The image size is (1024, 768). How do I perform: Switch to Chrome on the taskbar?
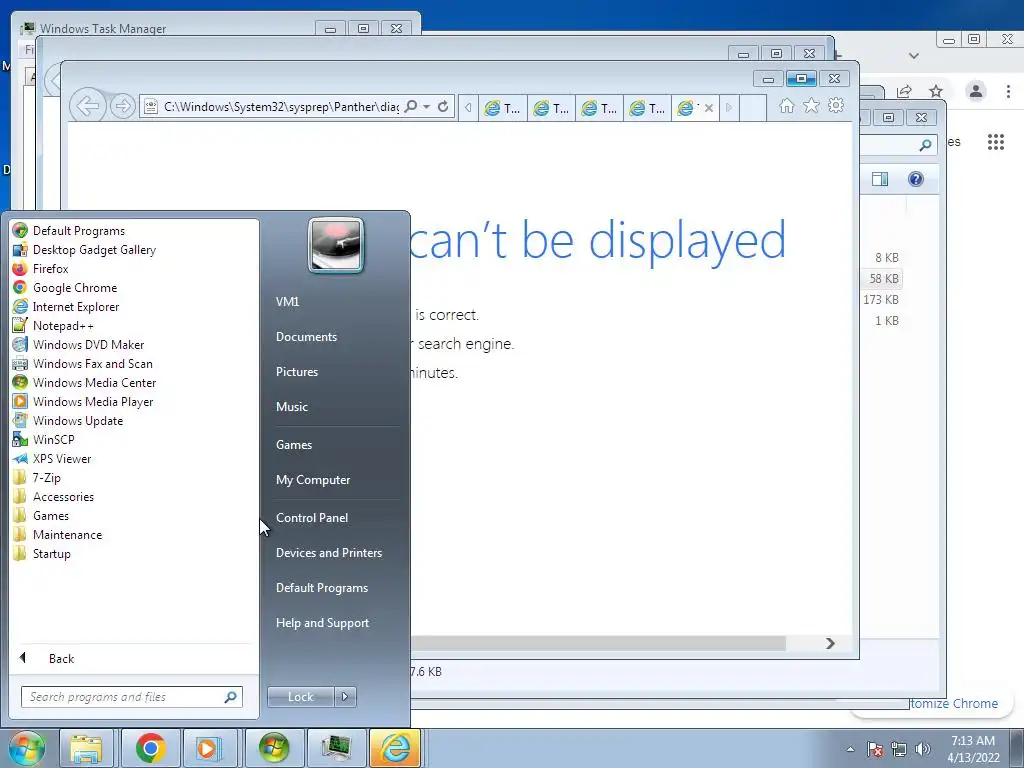click(150, 748)
